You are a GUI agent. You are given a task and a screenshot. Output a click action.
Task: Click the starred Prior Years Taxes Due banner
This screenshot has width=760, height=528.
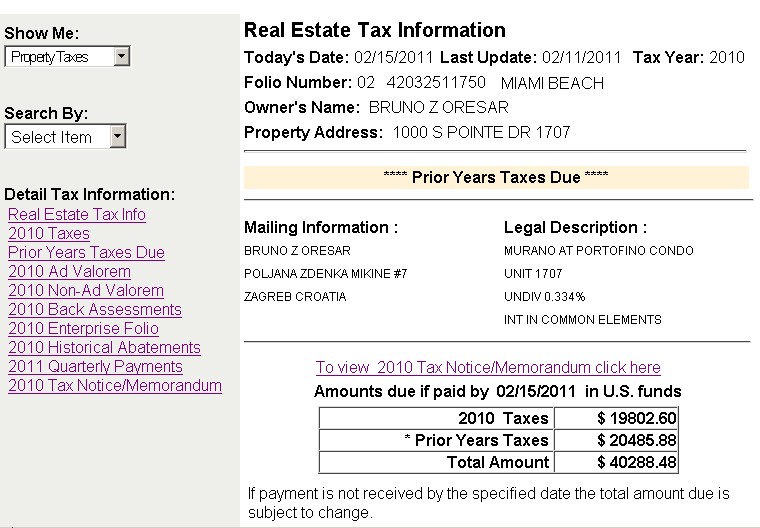[x=496, y=177]
